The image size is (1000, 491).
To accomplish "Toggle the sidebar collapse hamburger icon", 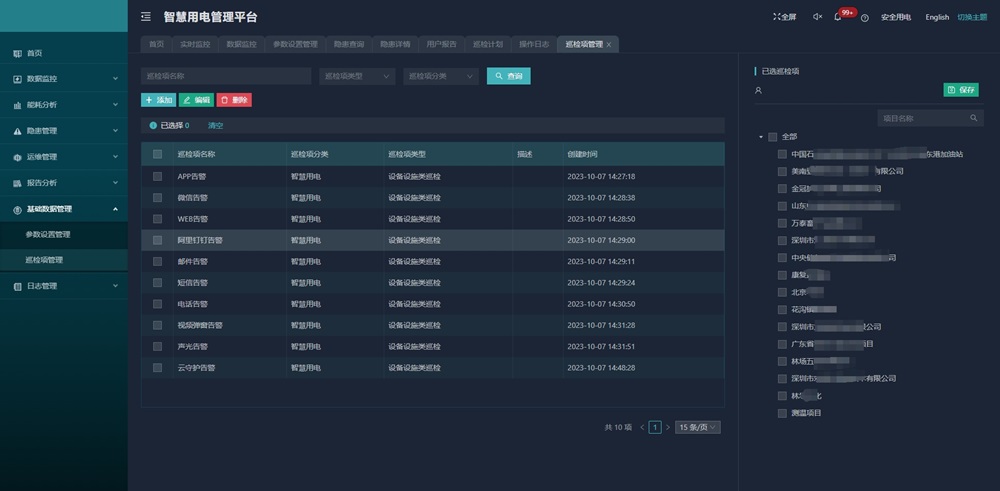I will (x=146, y=17).
